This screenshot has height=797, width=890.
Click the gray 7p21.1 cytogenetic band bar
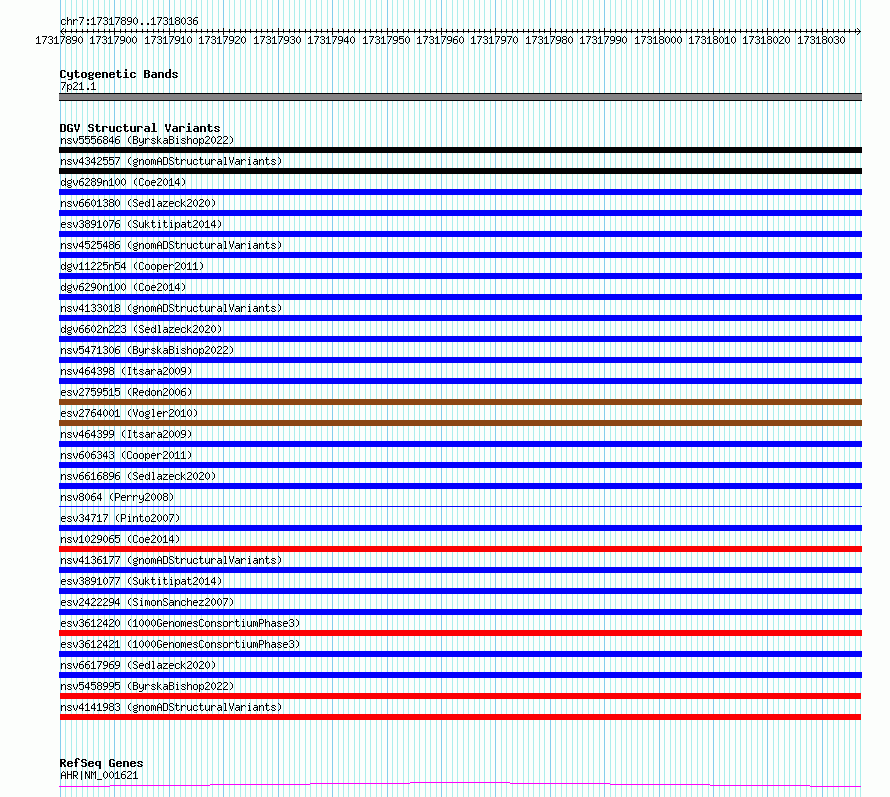[460, 97]
